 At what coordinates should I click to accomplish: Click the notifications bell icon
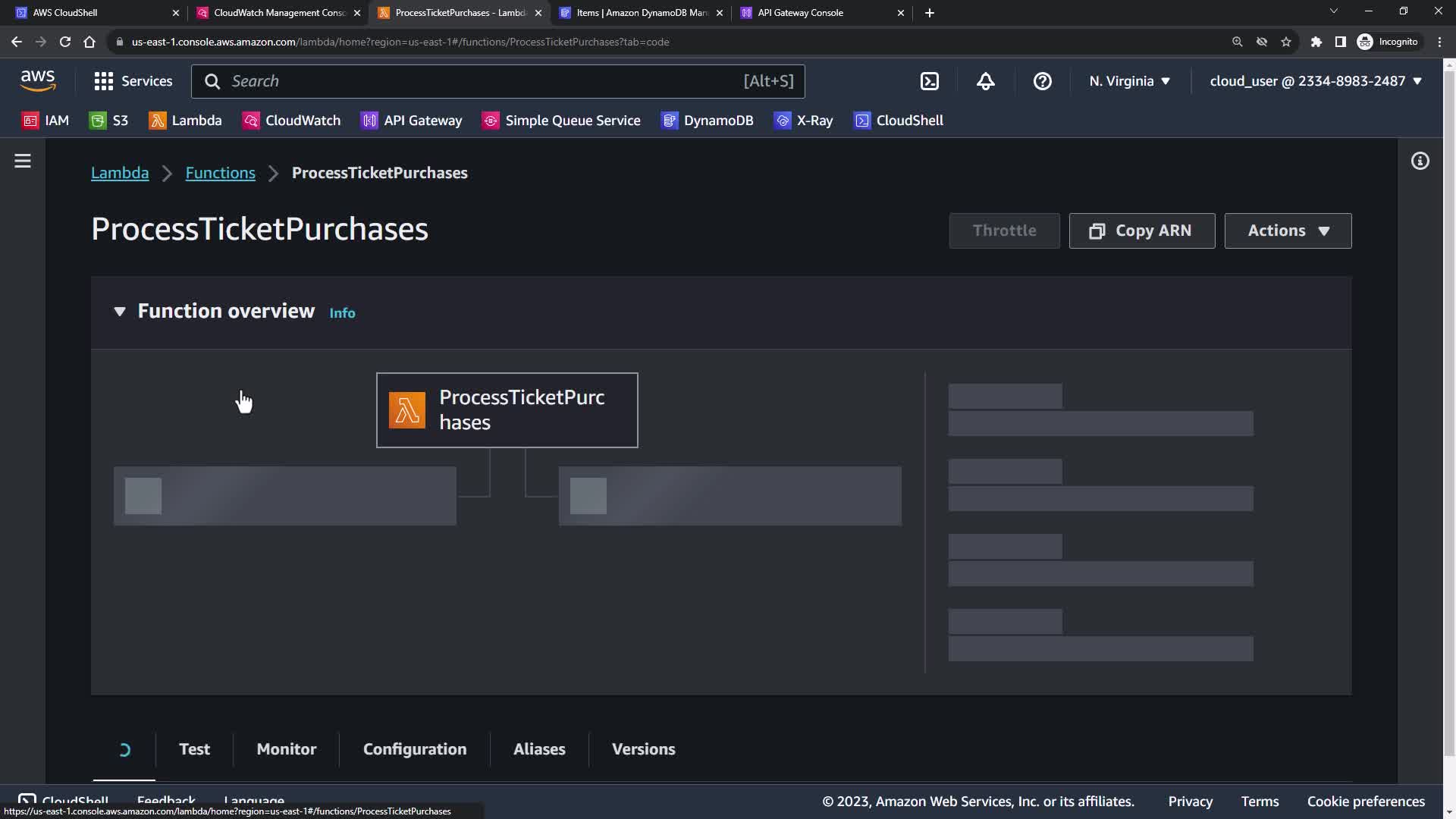[985, 81]
